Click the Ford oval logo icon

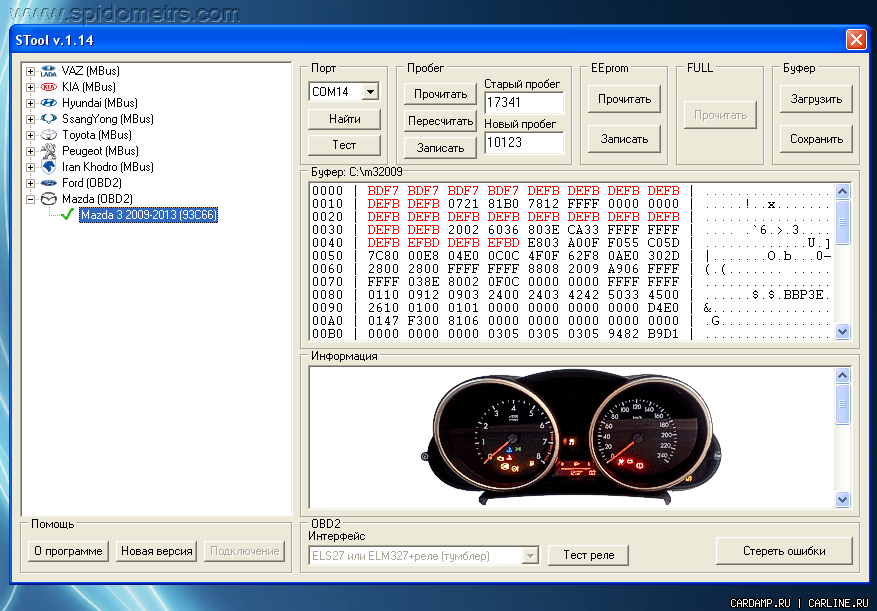48,183
